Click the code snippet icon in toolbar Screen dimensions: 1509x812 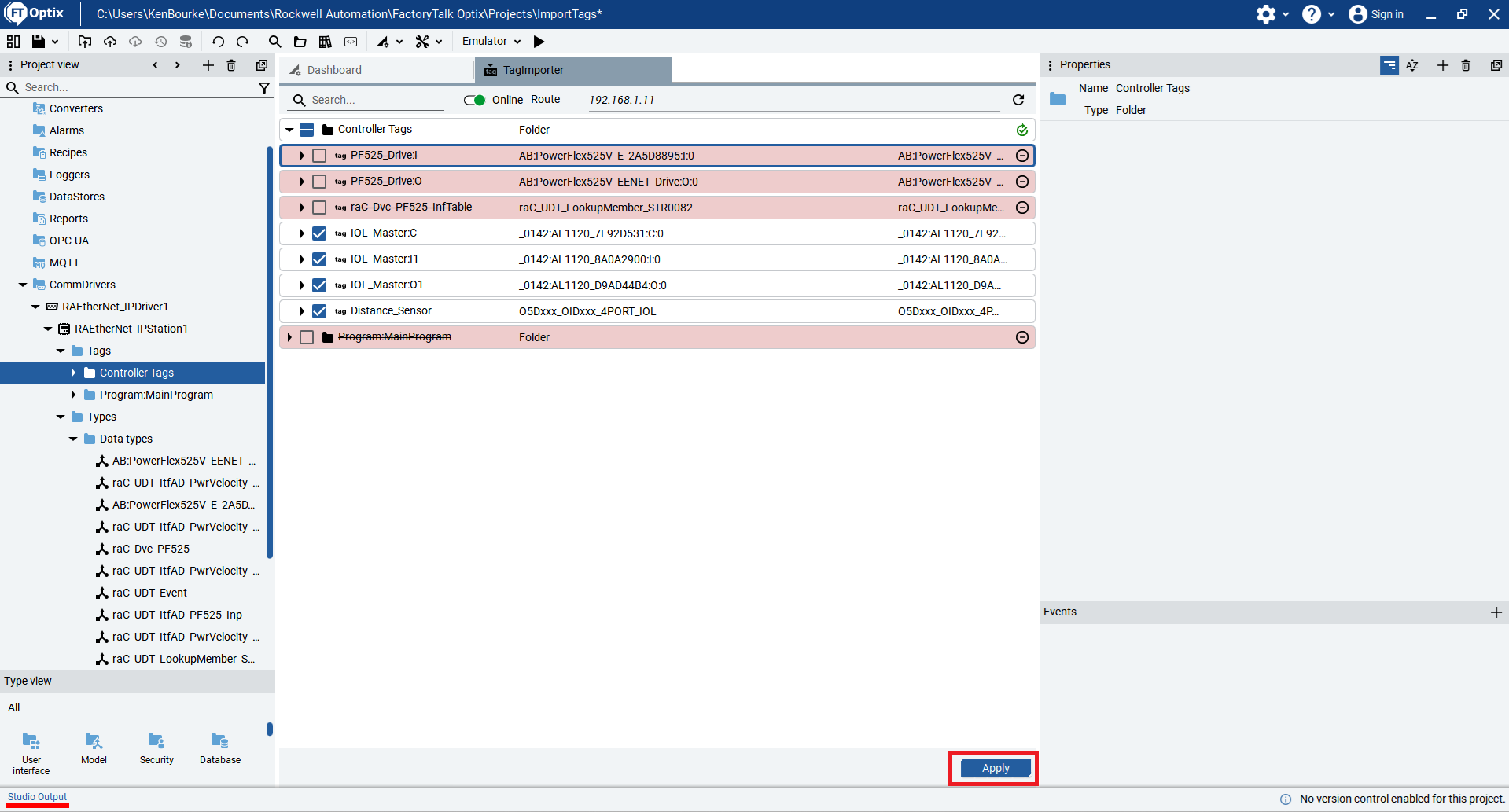[x=351, y=42]
